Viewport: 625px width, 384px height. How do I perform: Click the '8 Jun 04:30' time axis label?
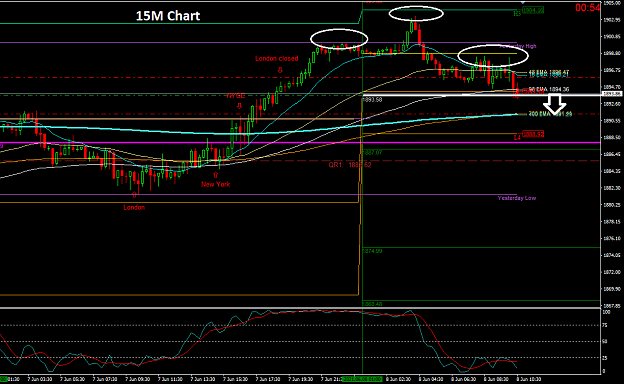point(431,379)
